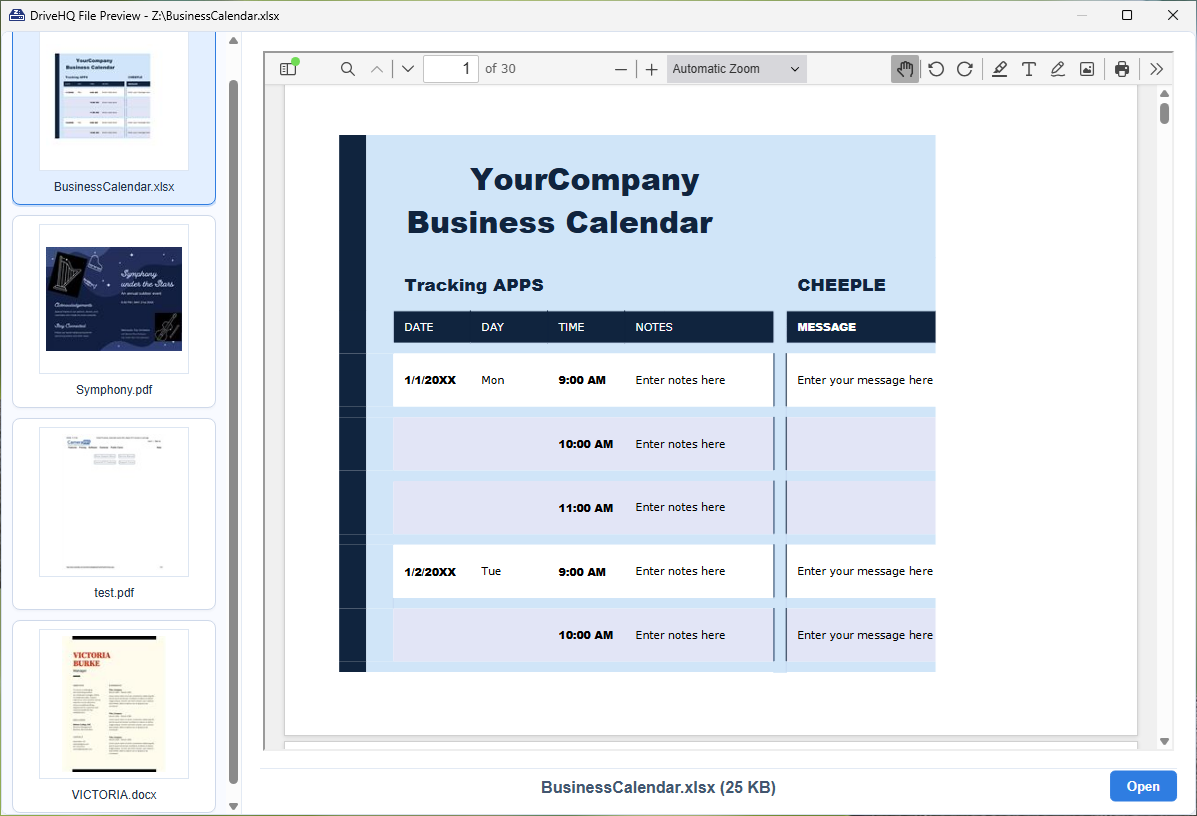The height and width of the screenshot is (816, 1197).
Task: Click 'YourCompany' title text
Action: [585, 180]
